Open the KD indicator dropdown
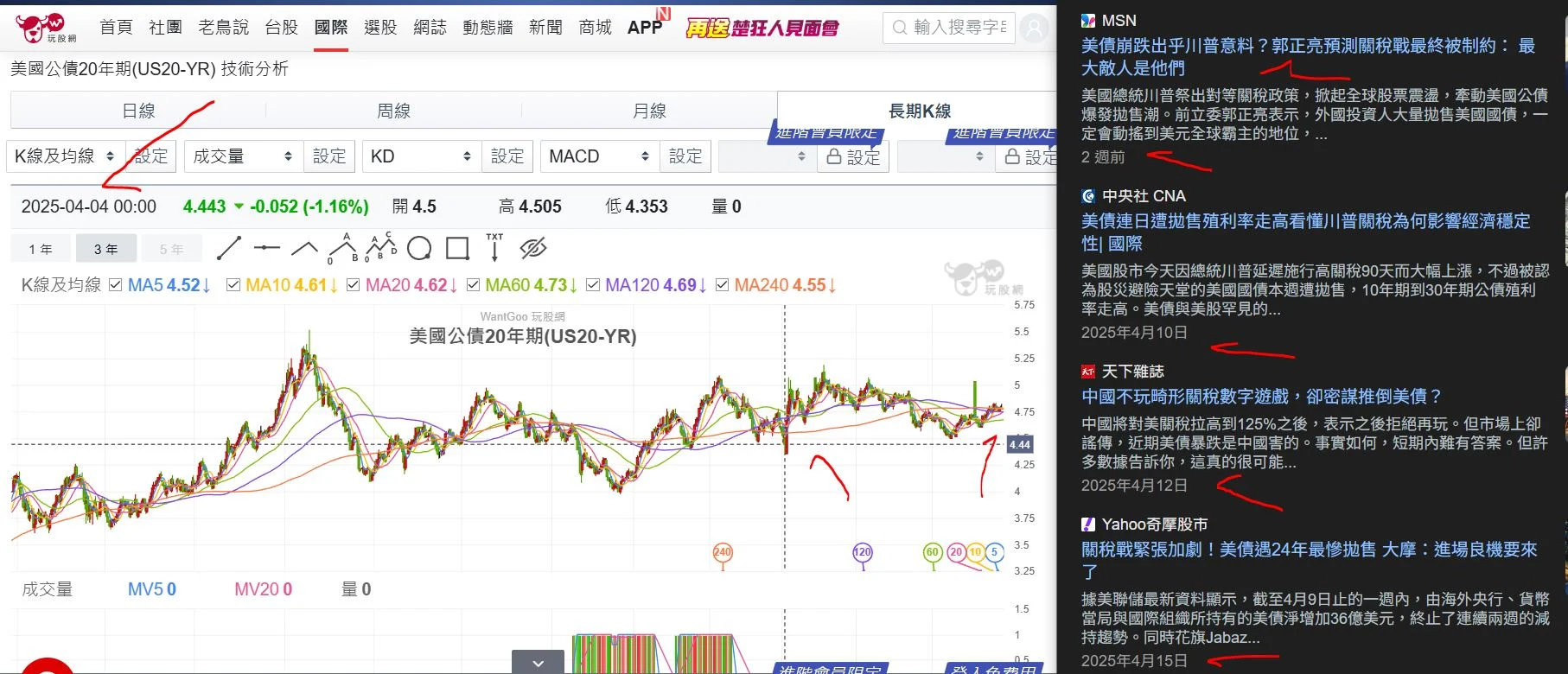This screenshot has height=674, width=1568. click(x=422, y=156)
